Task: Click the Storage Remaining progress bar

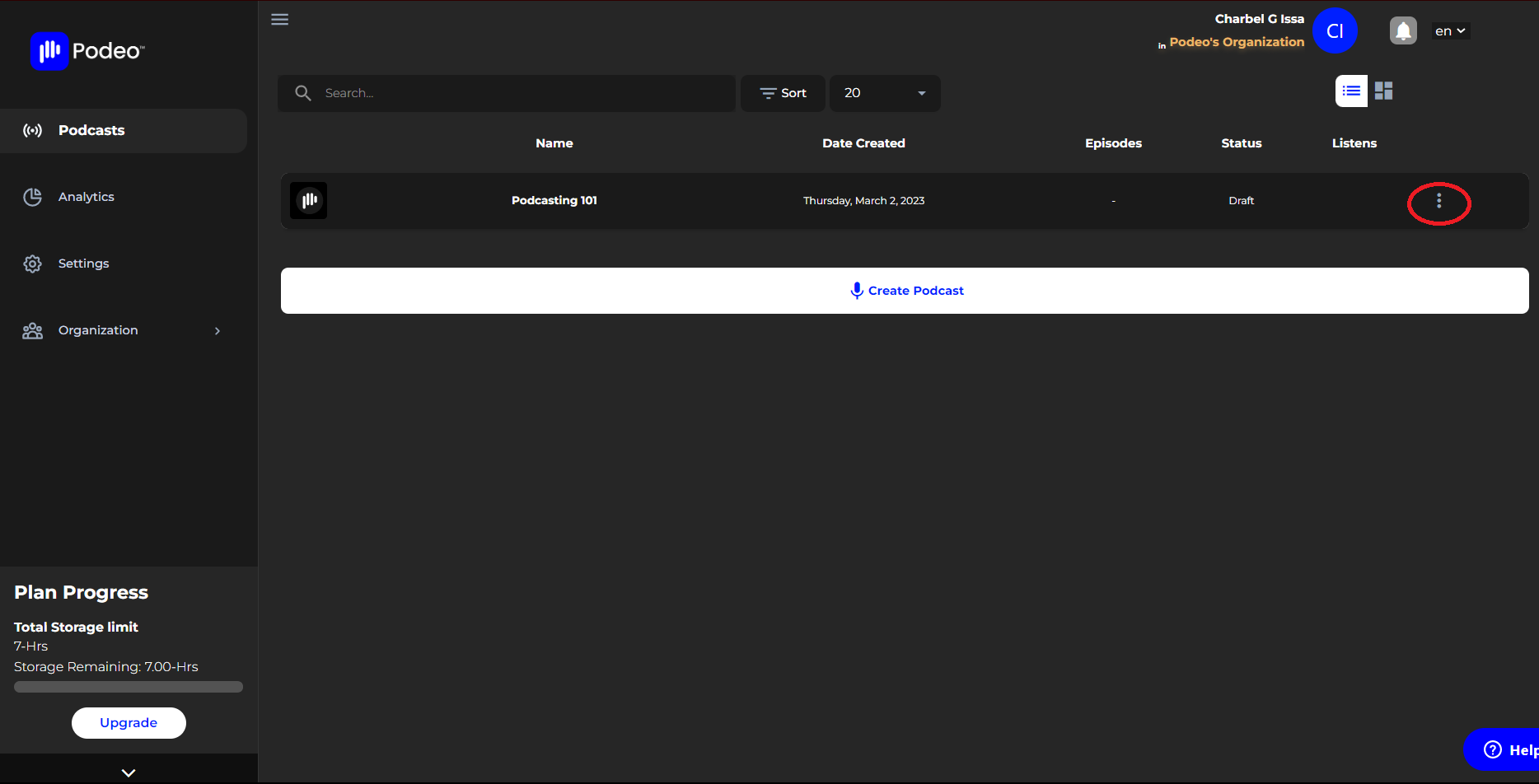Action: [x=129, y=687]
